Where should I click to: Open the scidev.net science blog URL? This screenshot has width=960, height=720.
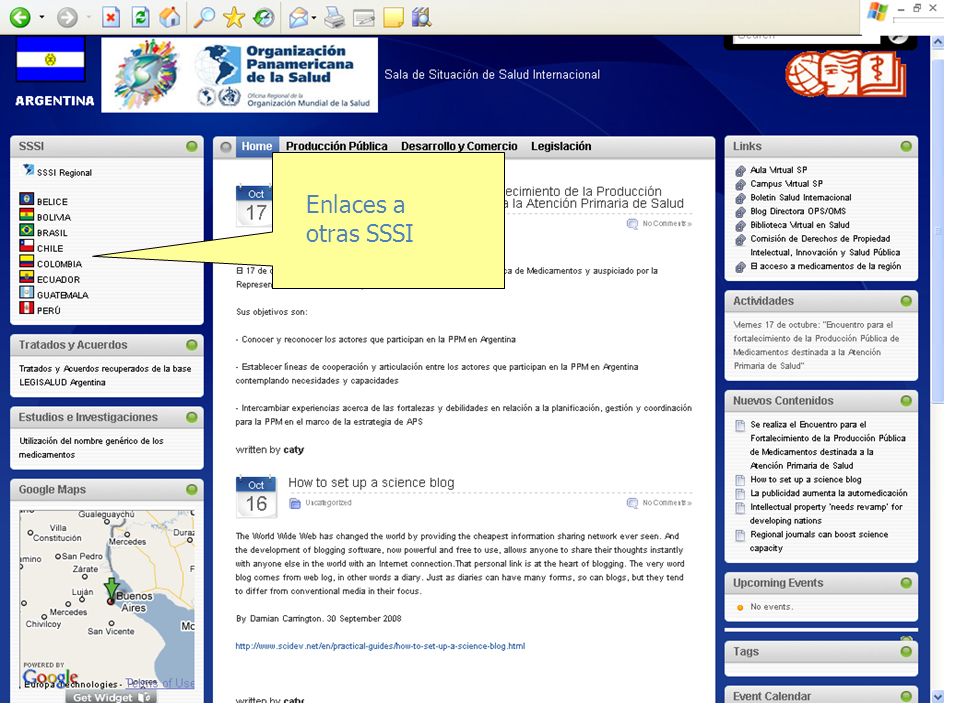(x=380, y=647)
